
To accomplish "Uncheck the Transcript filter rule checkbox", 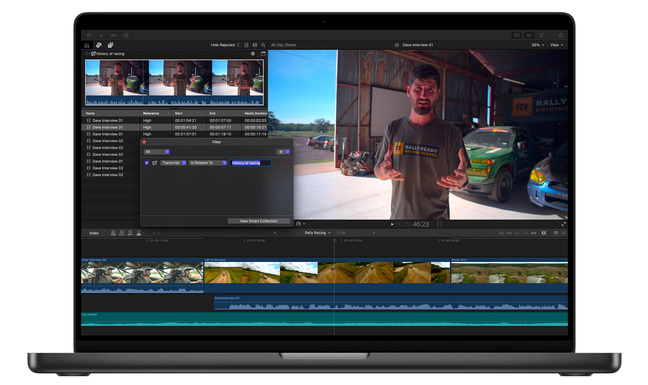I will coord(147,163).
